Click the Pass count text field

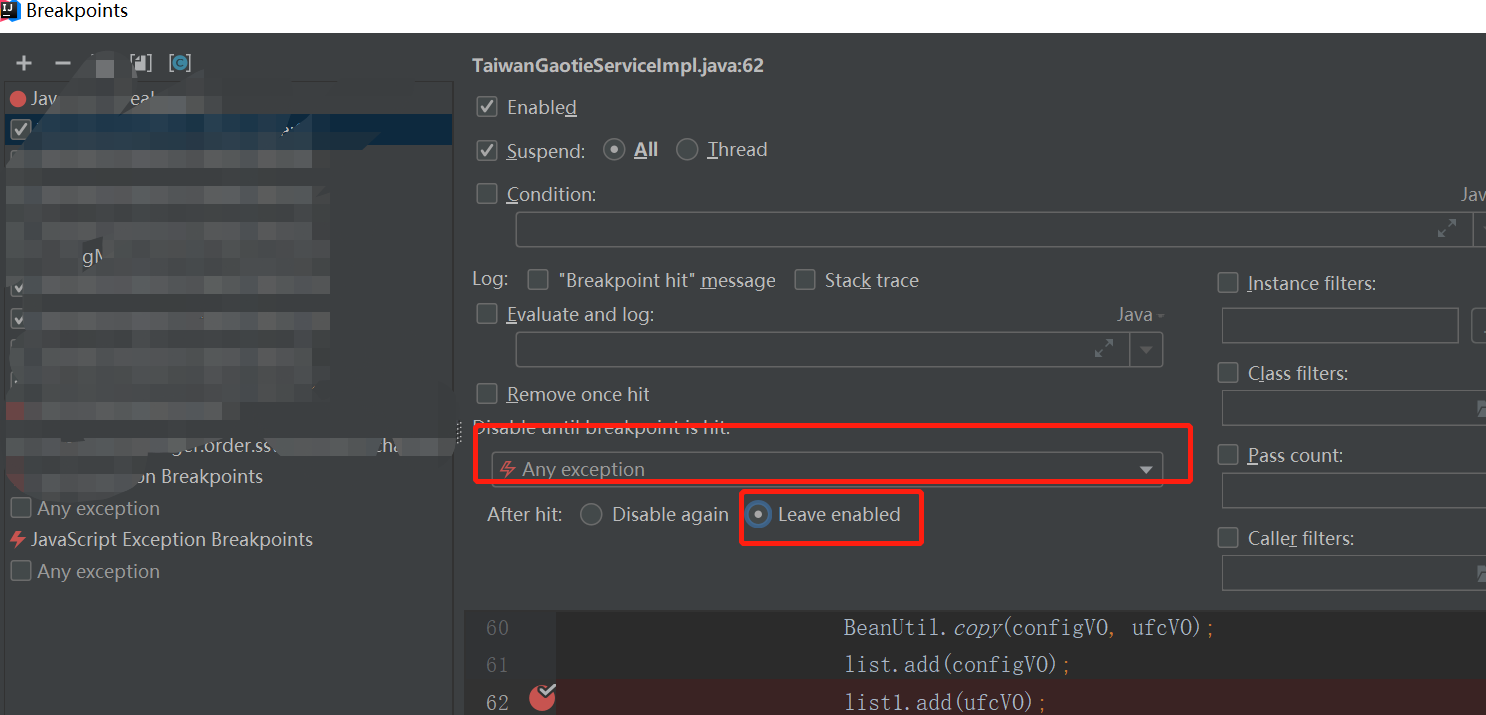pyautogui.click(x=1354, y=491)
